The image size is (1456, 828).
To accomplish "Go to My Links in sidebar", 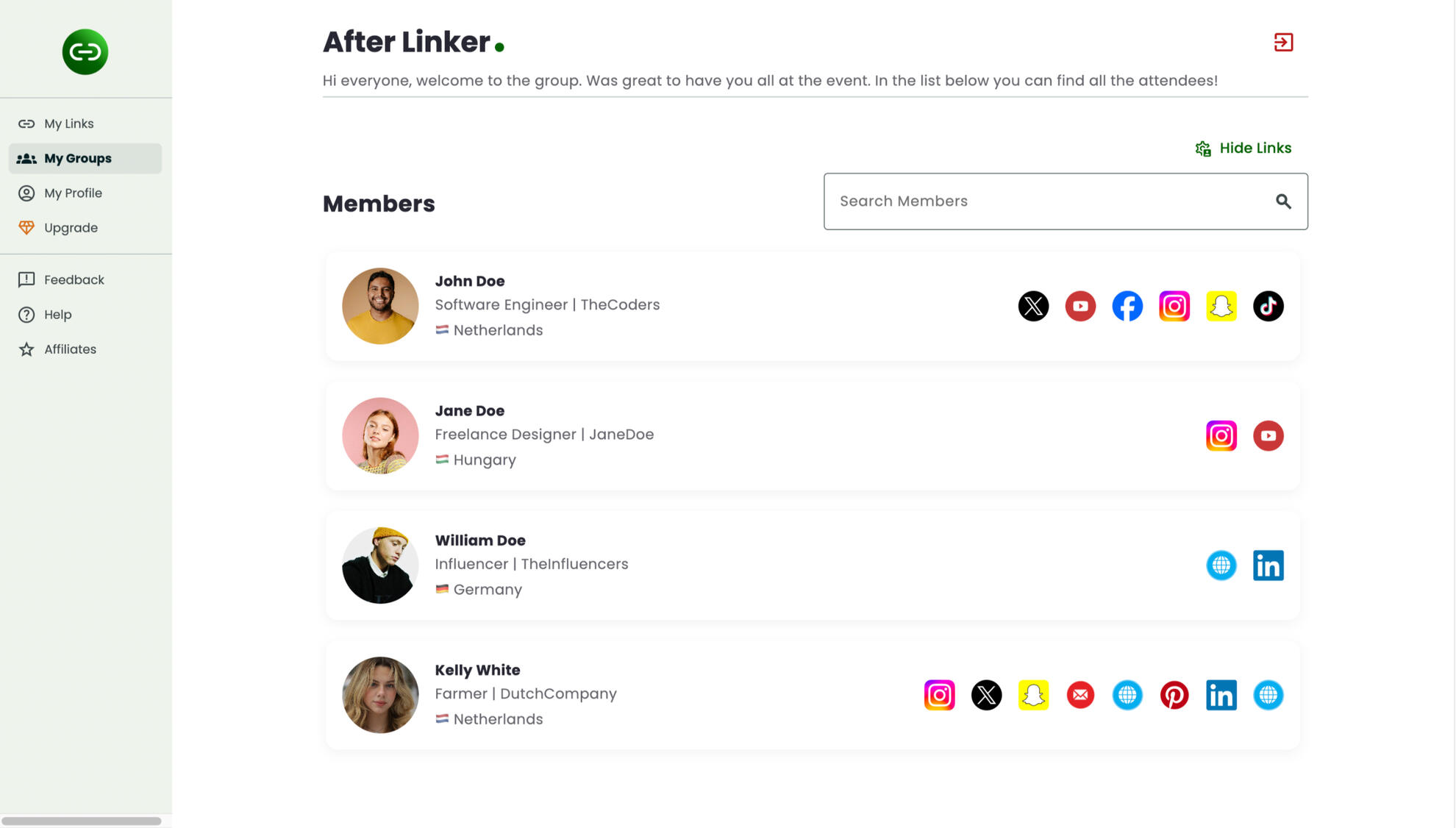I will click(68, 124).
